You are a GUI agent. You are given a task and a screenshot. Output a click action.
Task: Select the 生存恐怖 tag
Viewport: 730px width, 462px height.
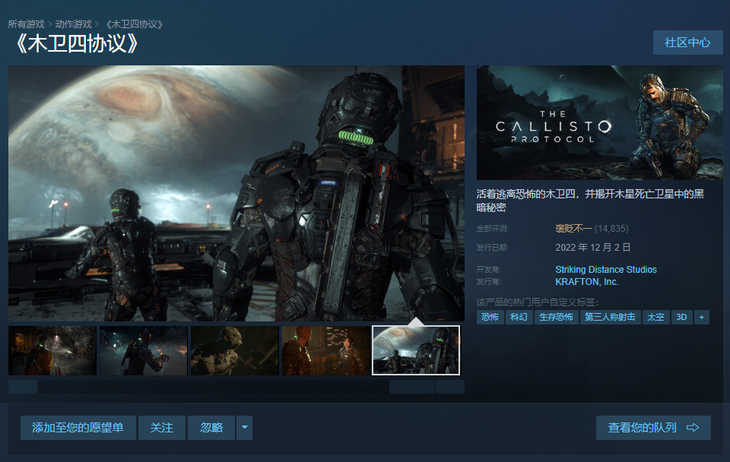click(556, 317)
